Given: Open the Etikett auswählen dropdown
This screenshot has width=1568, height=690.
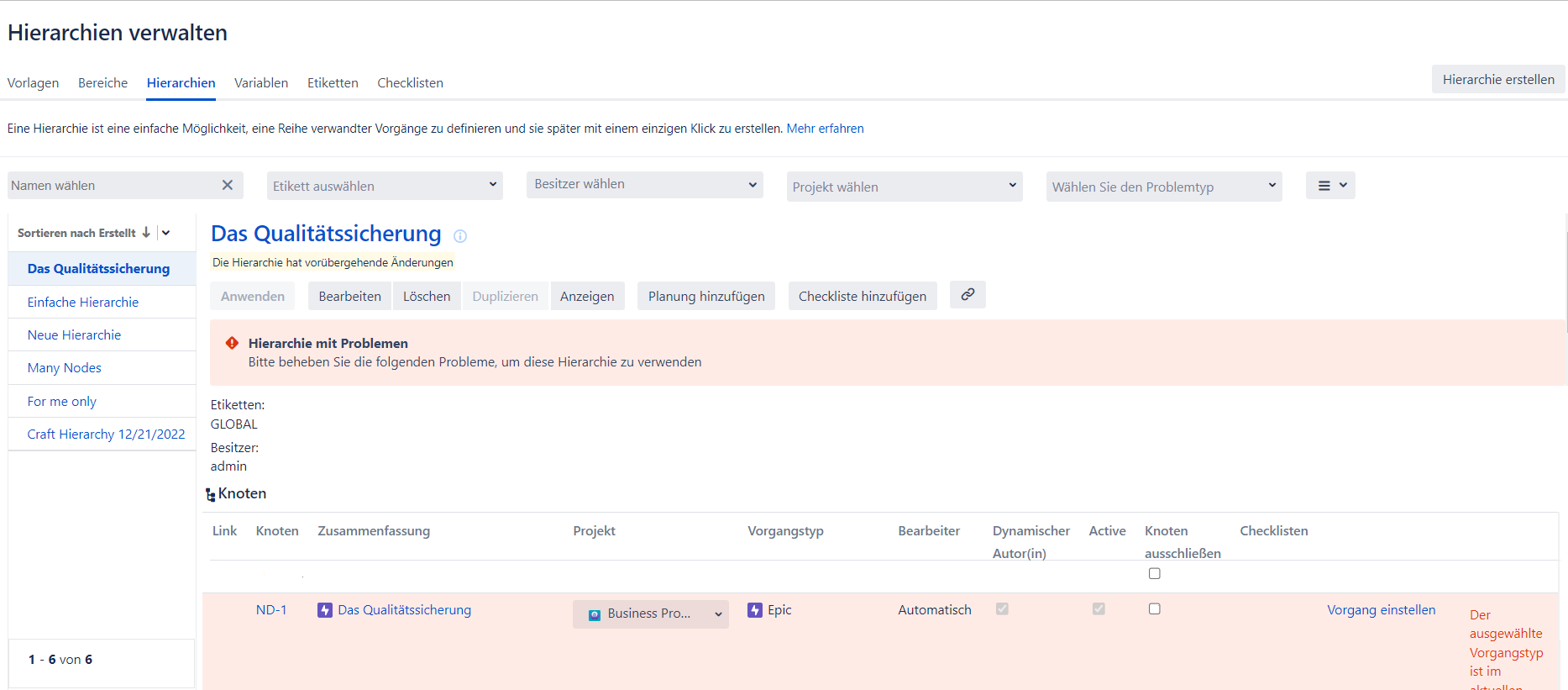Looking at the screenshot, I should click(x=385, y=186).
